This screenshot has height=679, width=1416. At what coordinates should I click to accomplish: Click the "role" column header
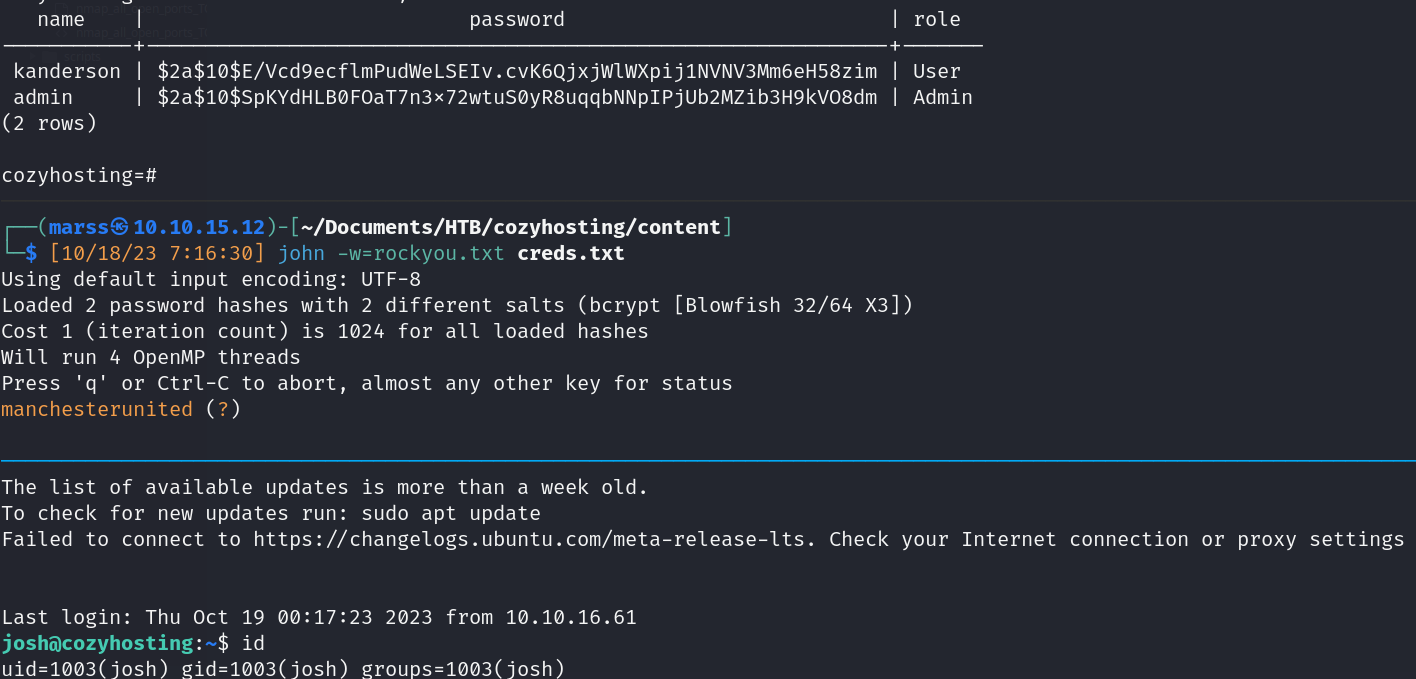pyautogui.click(x=937, y=20)
